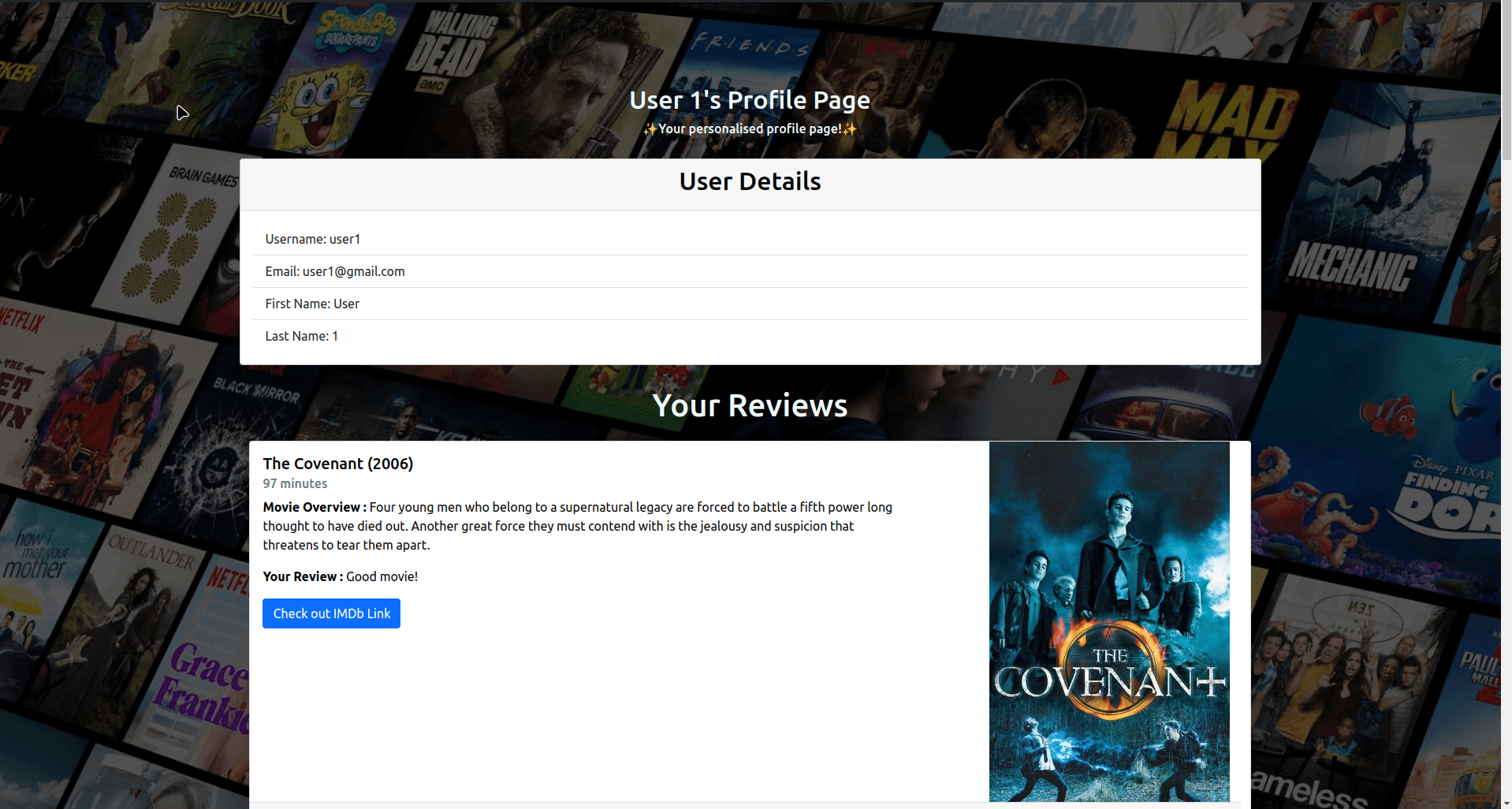Screen dimensions: 1512x809
Task: Click the scrollbar down arrow
Action: coord(1506,803)
